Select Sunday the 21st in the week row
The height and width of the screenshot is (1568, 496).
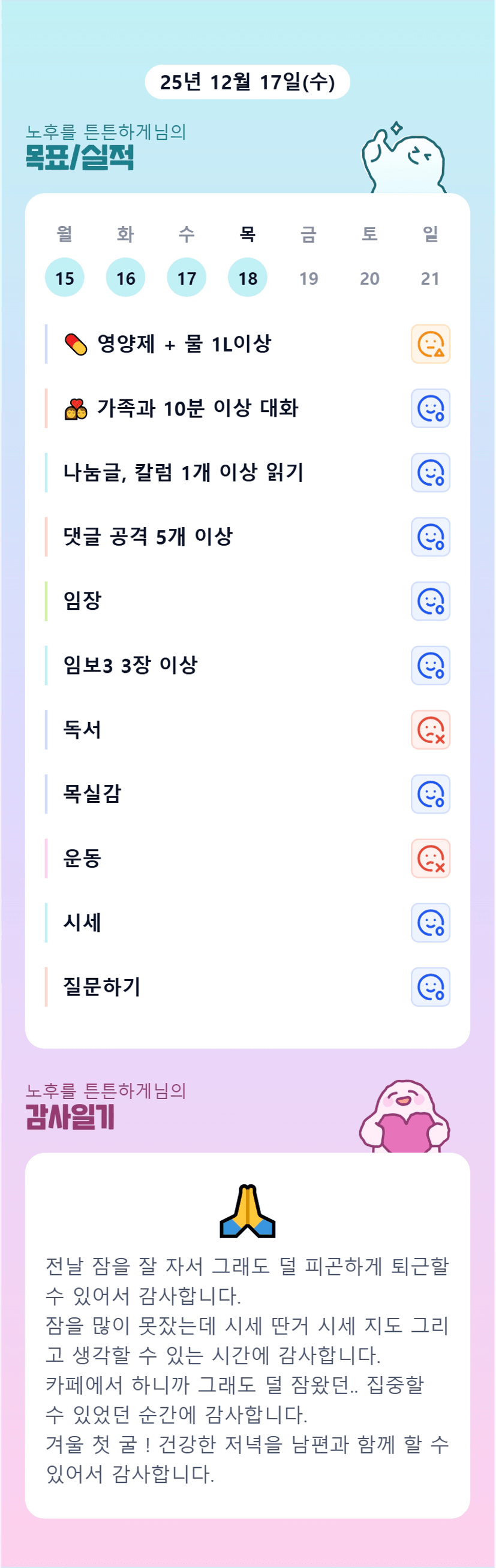pos(430,278)
